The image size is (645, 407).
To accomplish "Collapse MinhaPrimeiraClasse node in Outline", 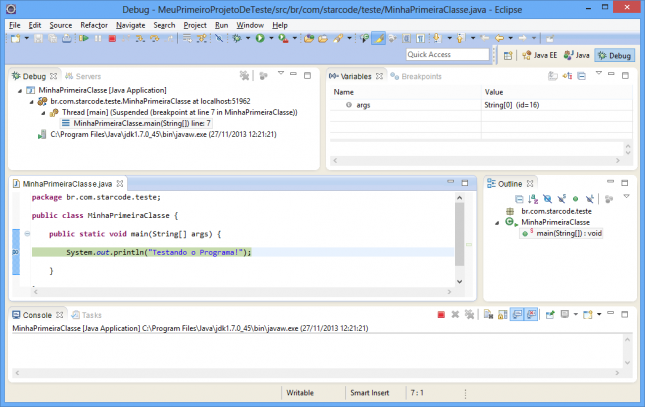I will [497, 223].
